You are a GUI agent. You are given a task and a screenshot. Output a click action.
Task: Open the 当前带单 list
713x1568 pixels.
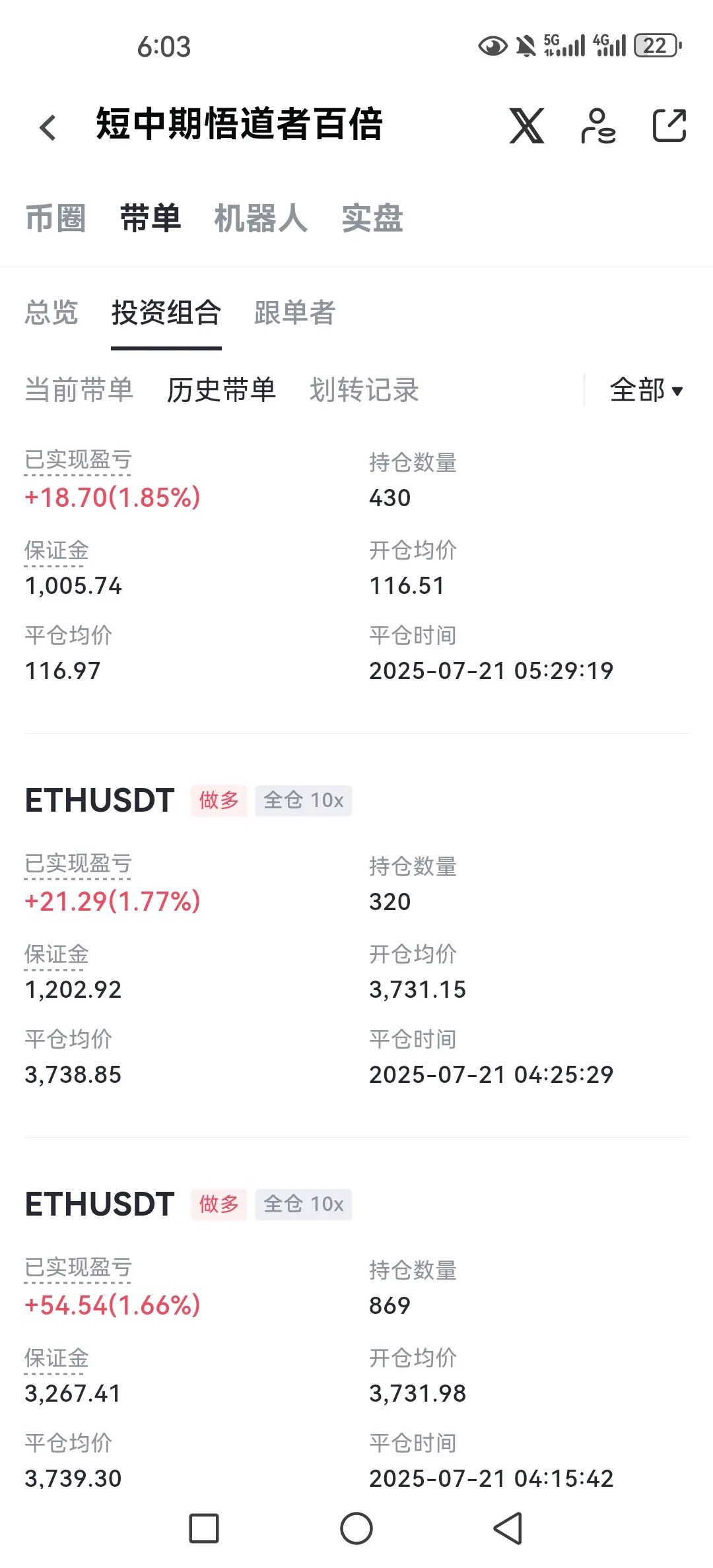coord(79,390)
